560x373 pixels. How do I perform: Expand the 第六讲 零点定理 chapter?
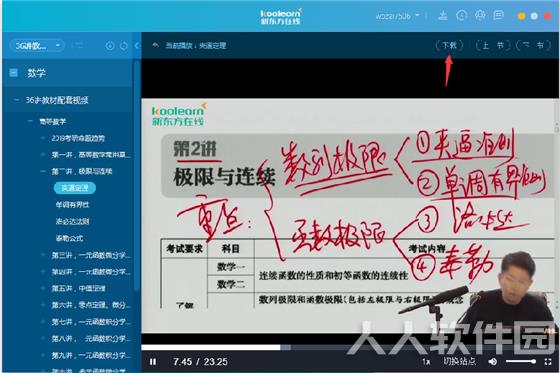point(42,305)
